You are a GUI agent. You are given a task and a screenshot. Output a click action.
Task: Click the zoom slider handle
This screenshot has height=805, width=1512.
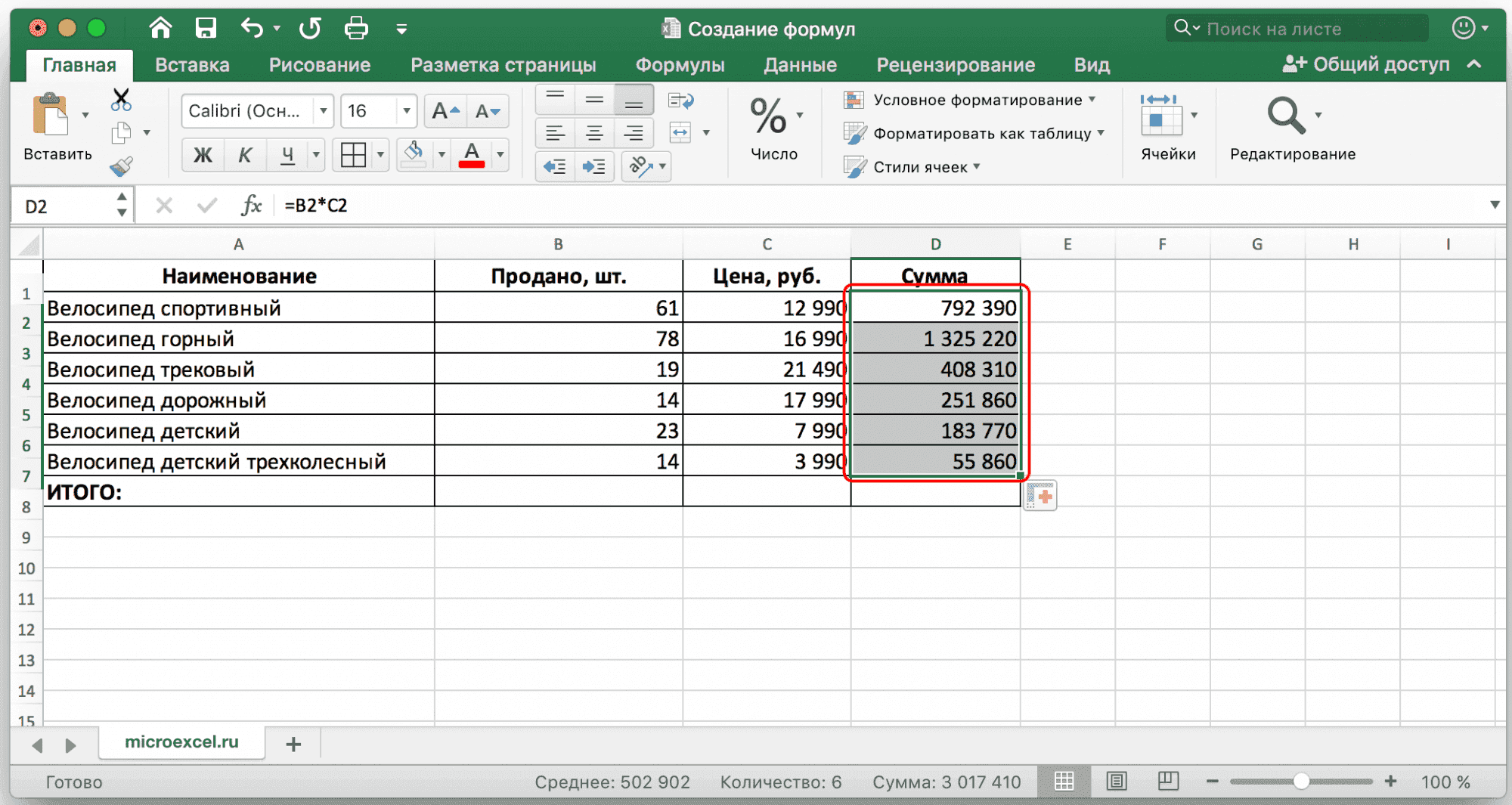[x=1301, y=782]
